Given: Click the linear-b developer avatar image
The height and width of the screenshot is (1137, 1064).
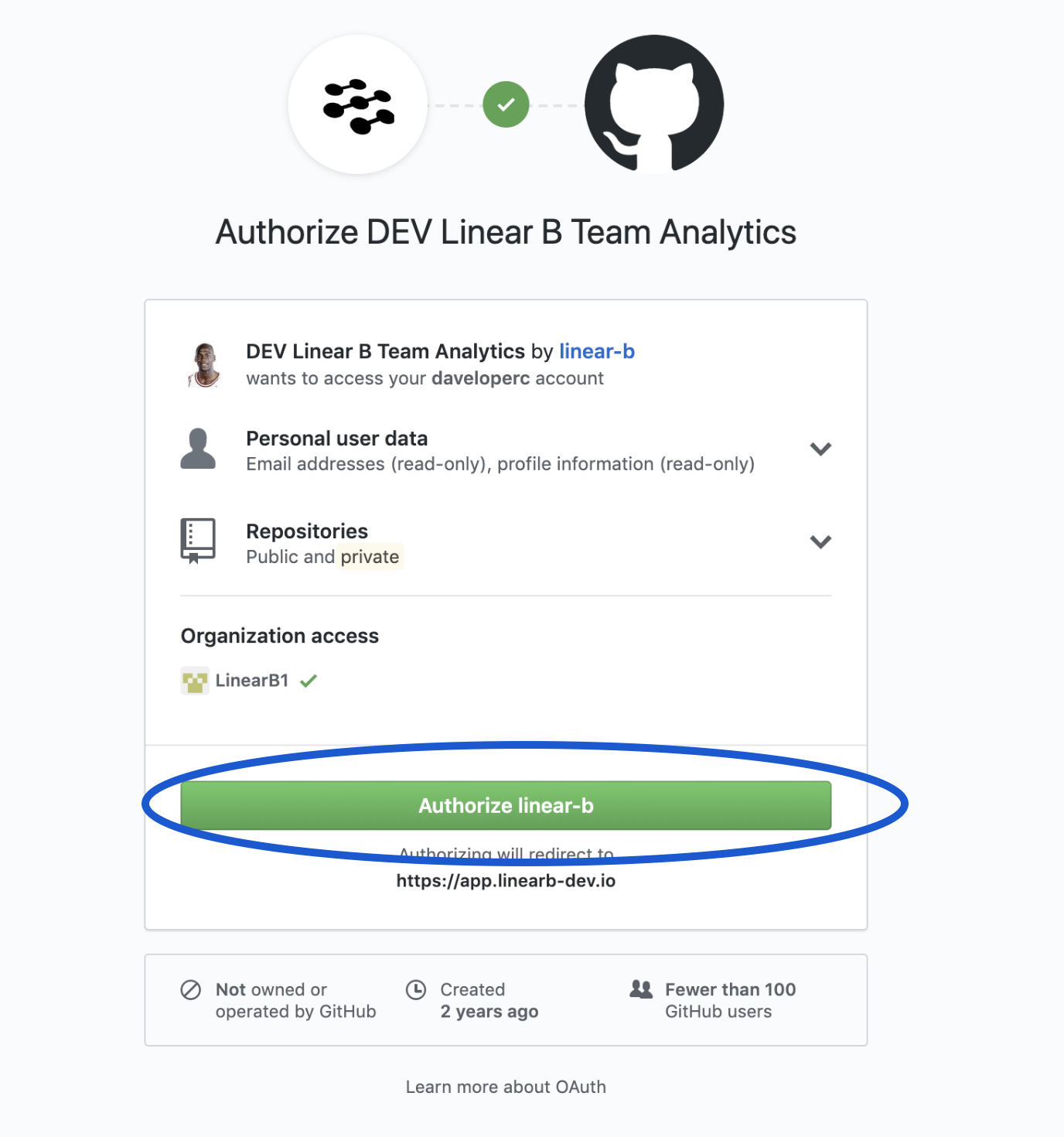Looking at the screenshot, I should 205,364.
